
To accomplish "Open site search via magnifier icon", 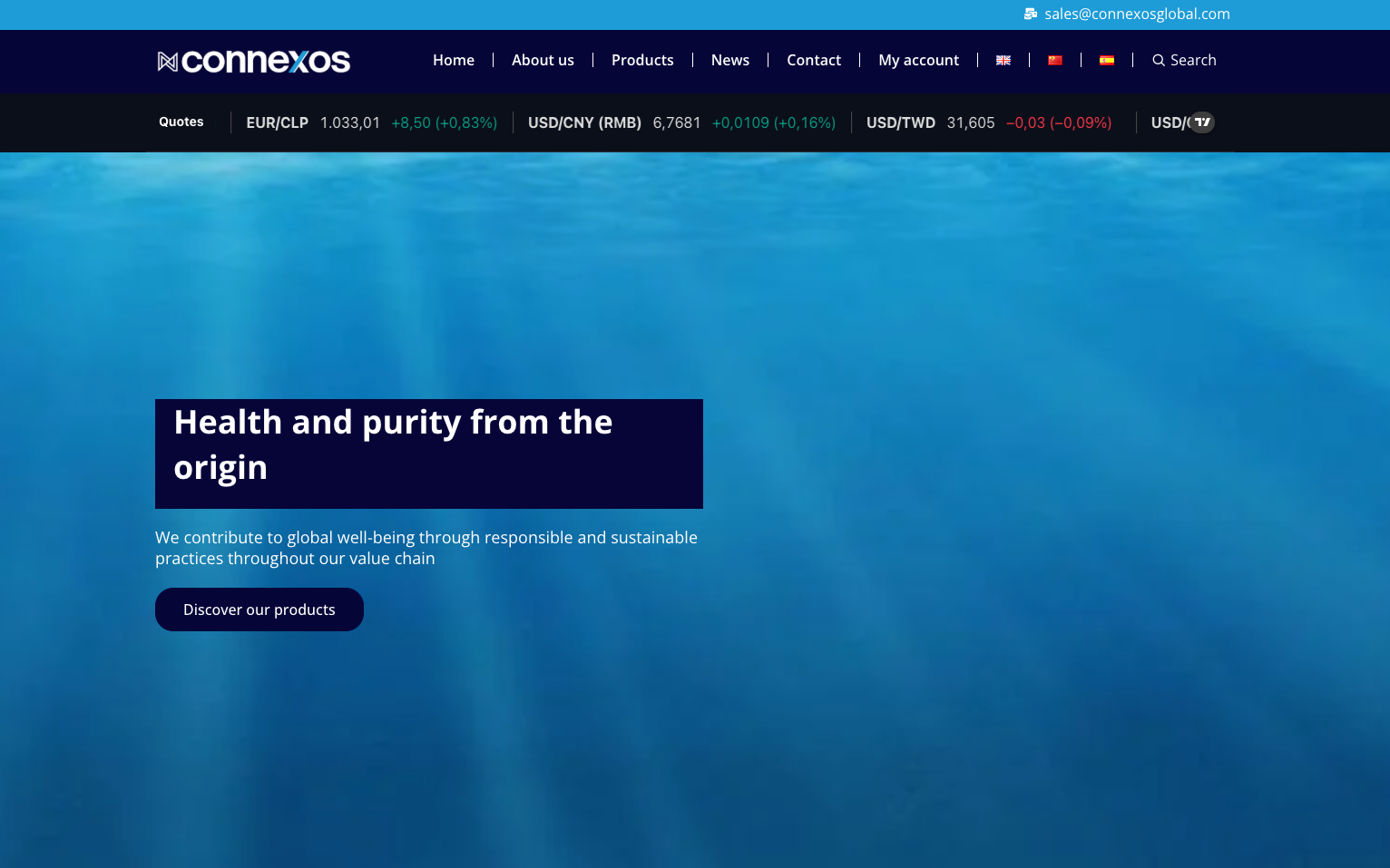I will pyautogui.click(x=1159, y=61).
